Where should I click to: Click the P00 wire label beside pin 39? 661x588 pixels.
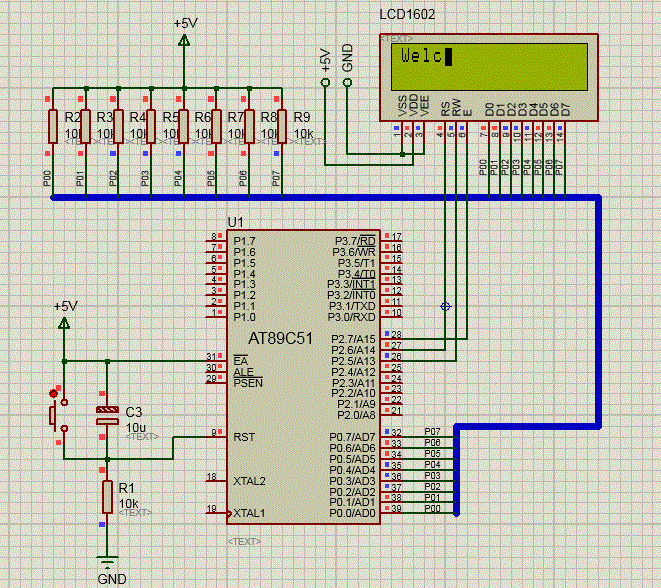click(432, 508)
